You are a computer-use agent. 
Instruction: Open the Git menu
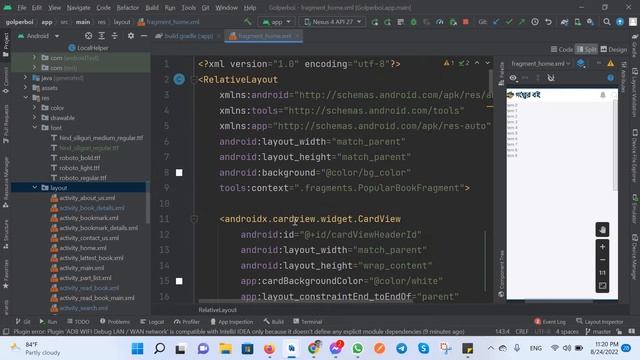(x=205, y=7)
